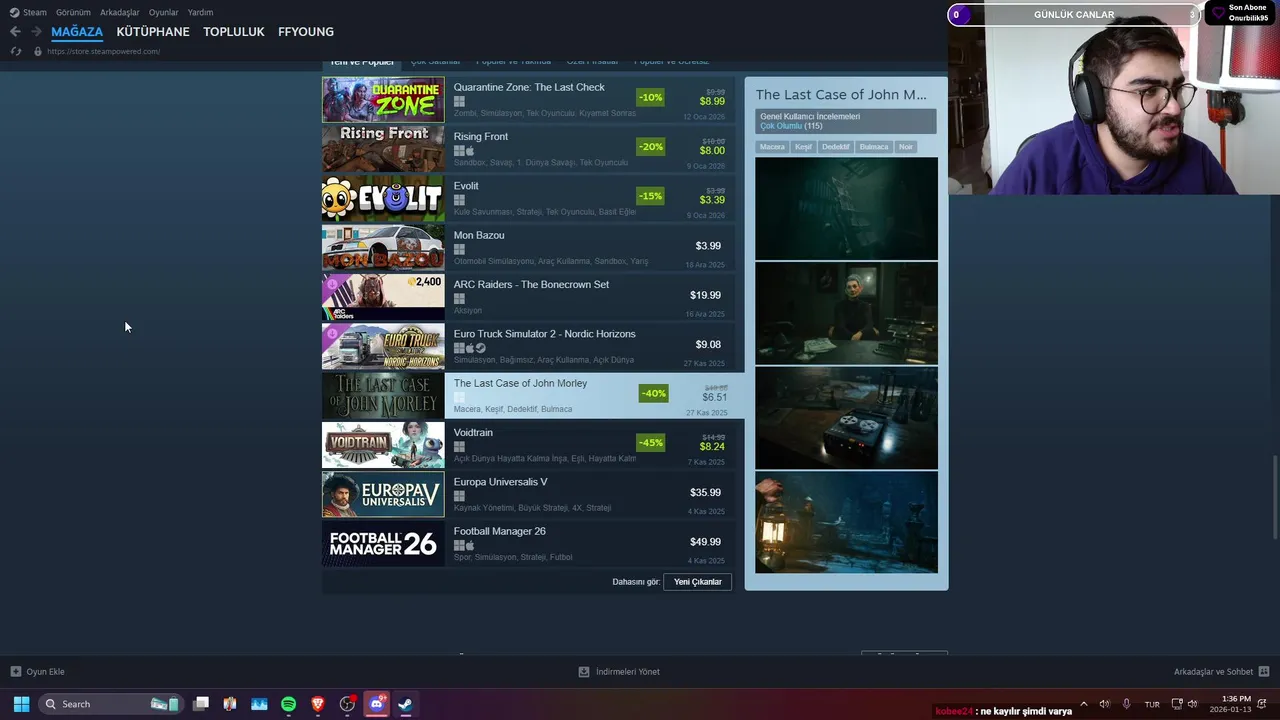
Task: Go back with the left arrow
Action: (15, 32)
